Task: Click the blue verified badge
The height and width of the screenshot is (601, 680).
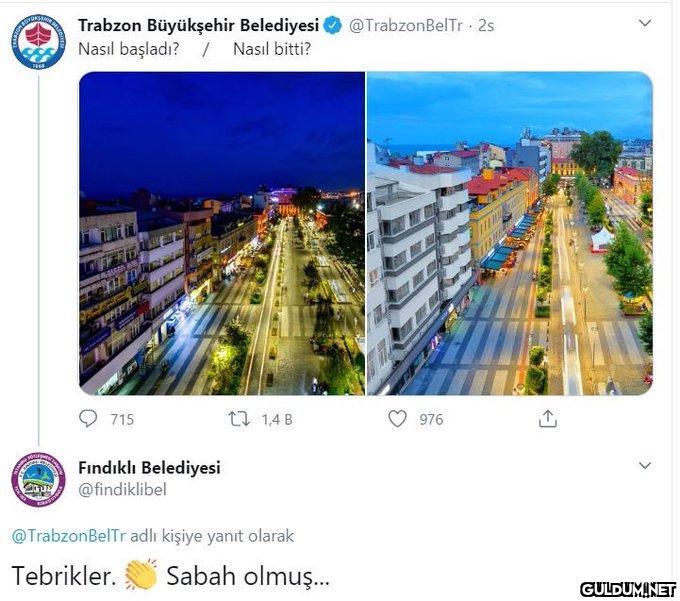Action: (x=333, y=25)
